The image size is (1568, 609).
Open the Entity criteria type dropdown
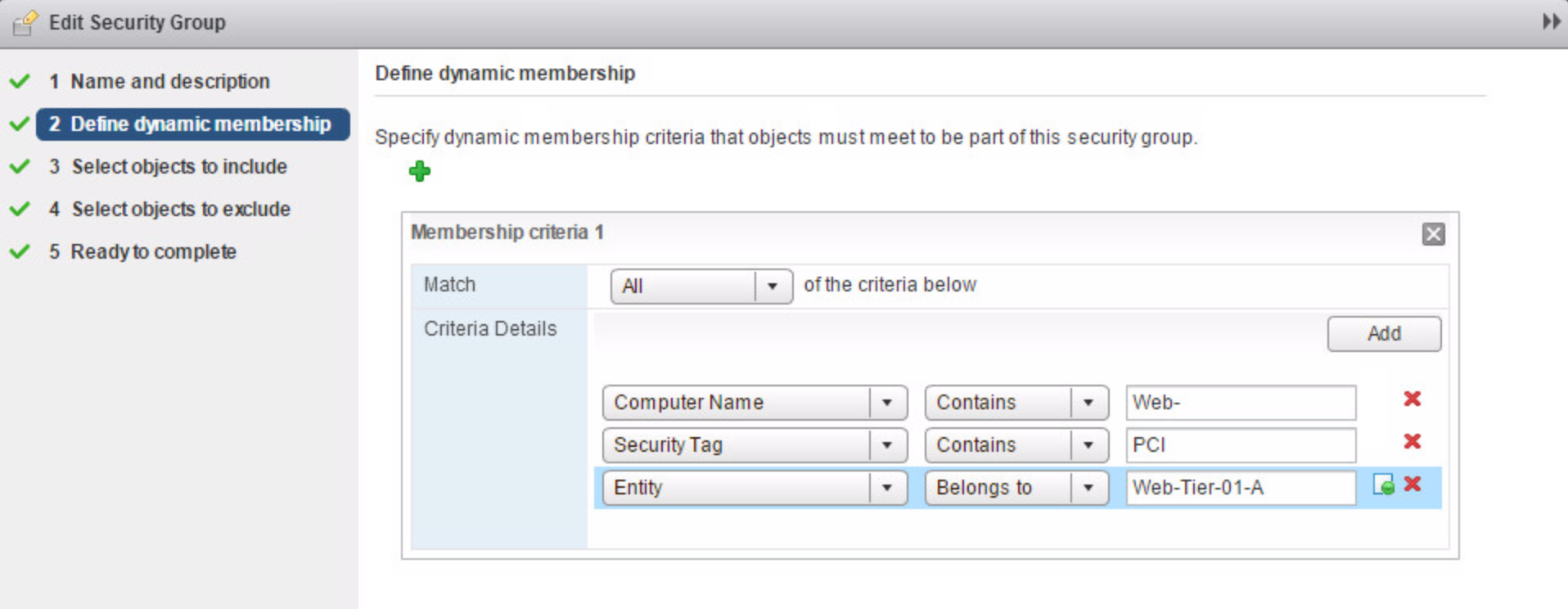(887, 488)
